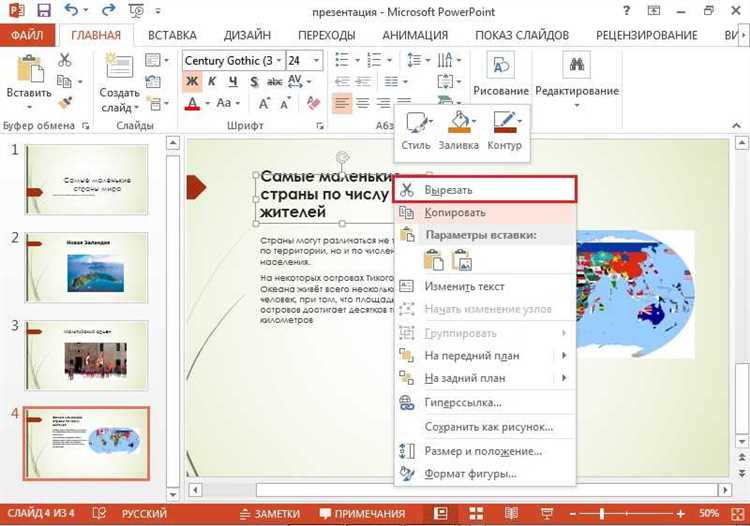Screen dimensions: 750x526
Task: Switch to the ДИЗАЙН tab
Action: tap(247, 35)
